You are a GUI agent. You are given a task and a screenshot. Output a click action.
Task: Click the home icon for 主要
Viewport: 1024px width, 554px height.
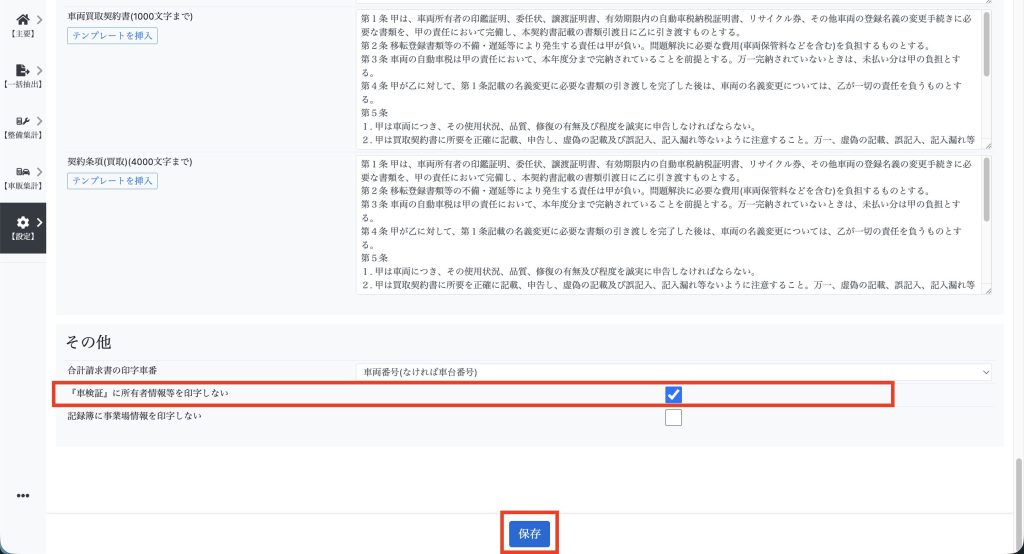(21, 19)
